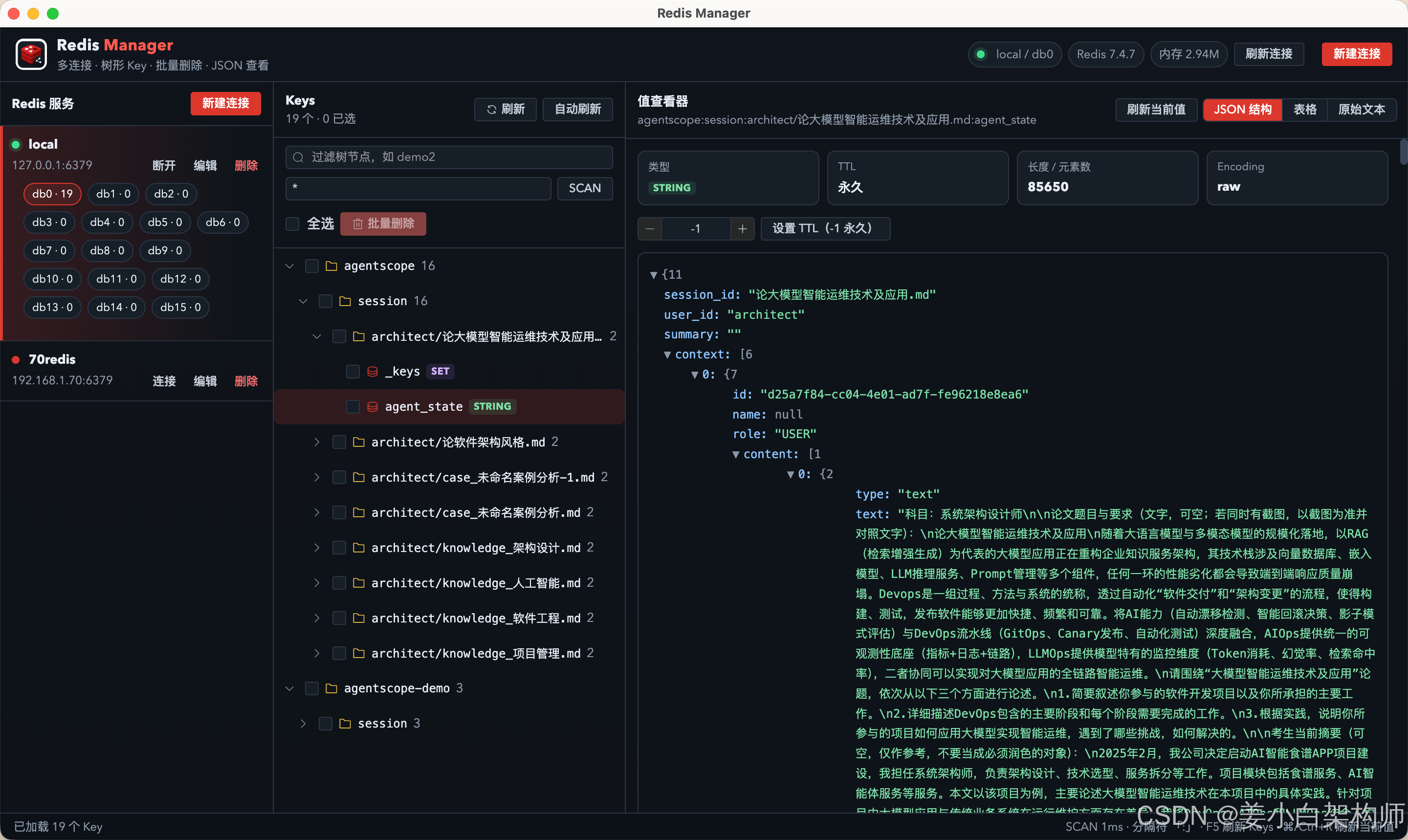Click 刷新连接 button
The width and height of the screenshot is (1408, 840).
pos(1269,54)
